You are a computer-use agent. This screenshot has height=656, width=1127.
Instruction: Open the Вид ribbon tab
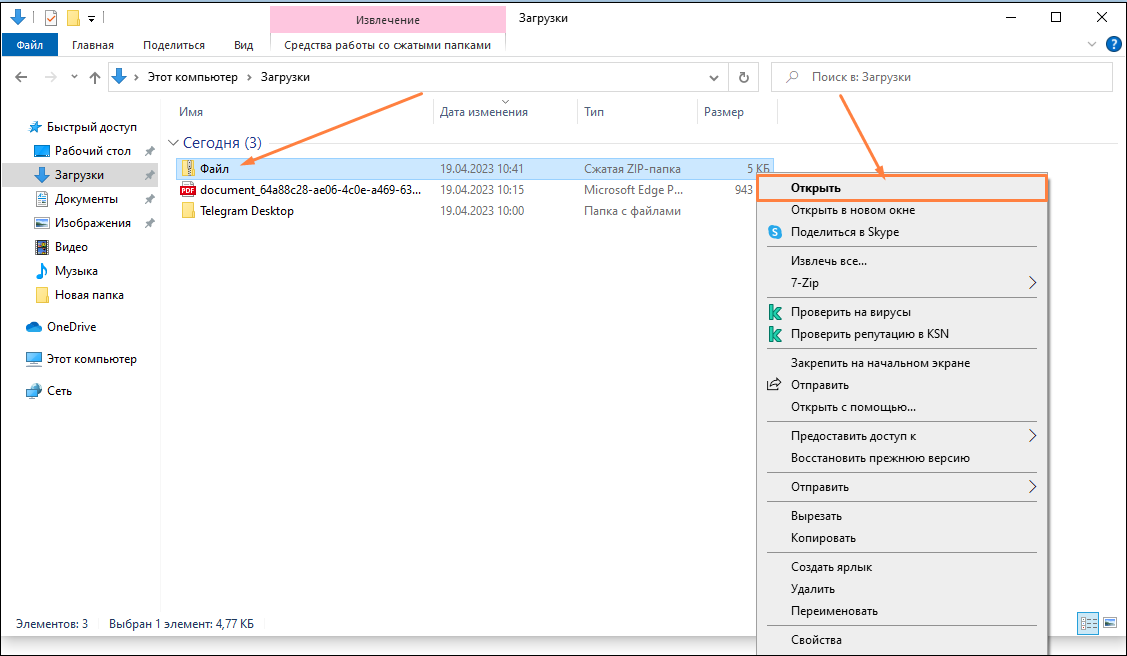click(x=243, y=45)
